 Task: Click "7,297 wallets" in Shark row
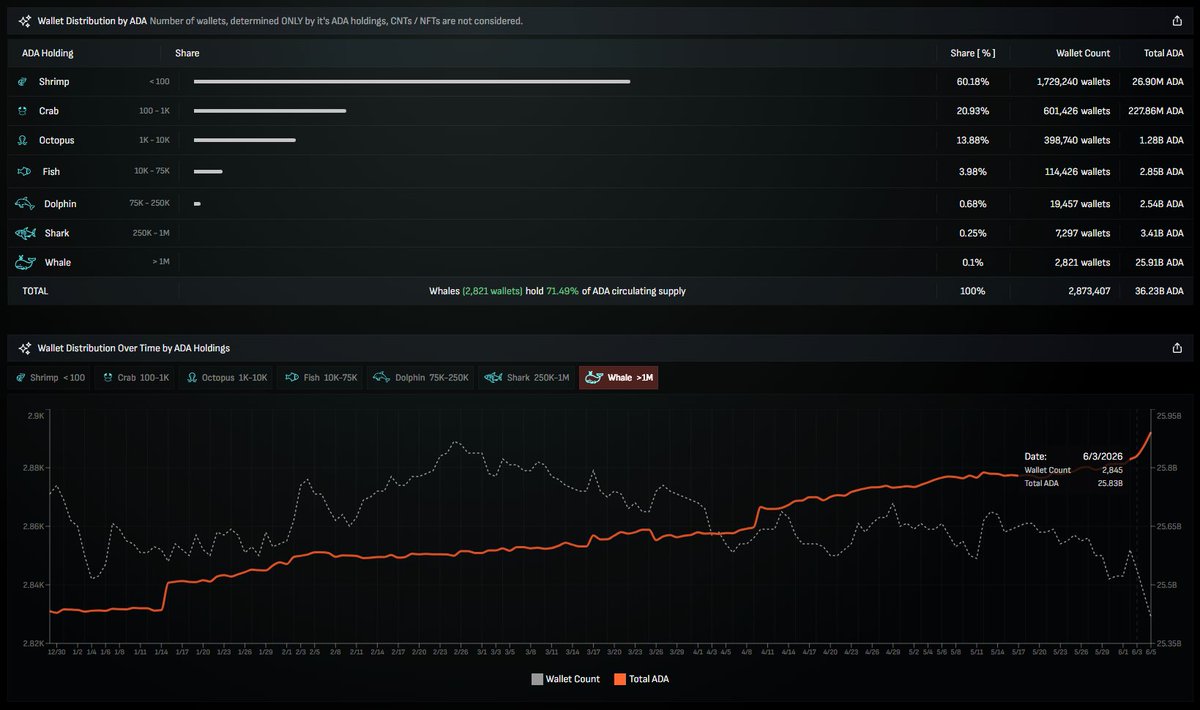click(1081, 233)
